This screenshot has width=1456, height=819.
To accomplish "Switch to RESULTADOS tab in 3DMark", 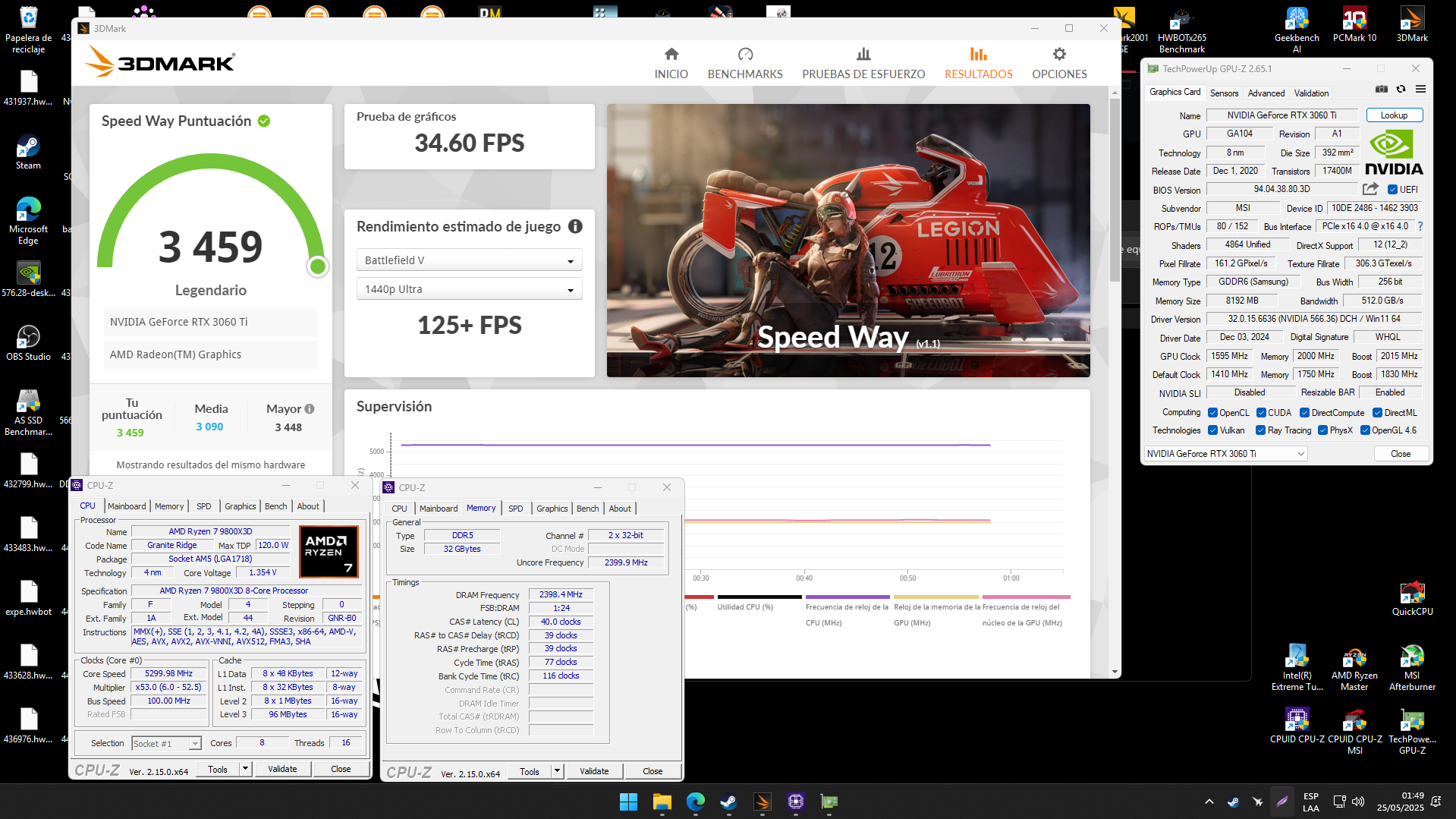I will 978,63.
